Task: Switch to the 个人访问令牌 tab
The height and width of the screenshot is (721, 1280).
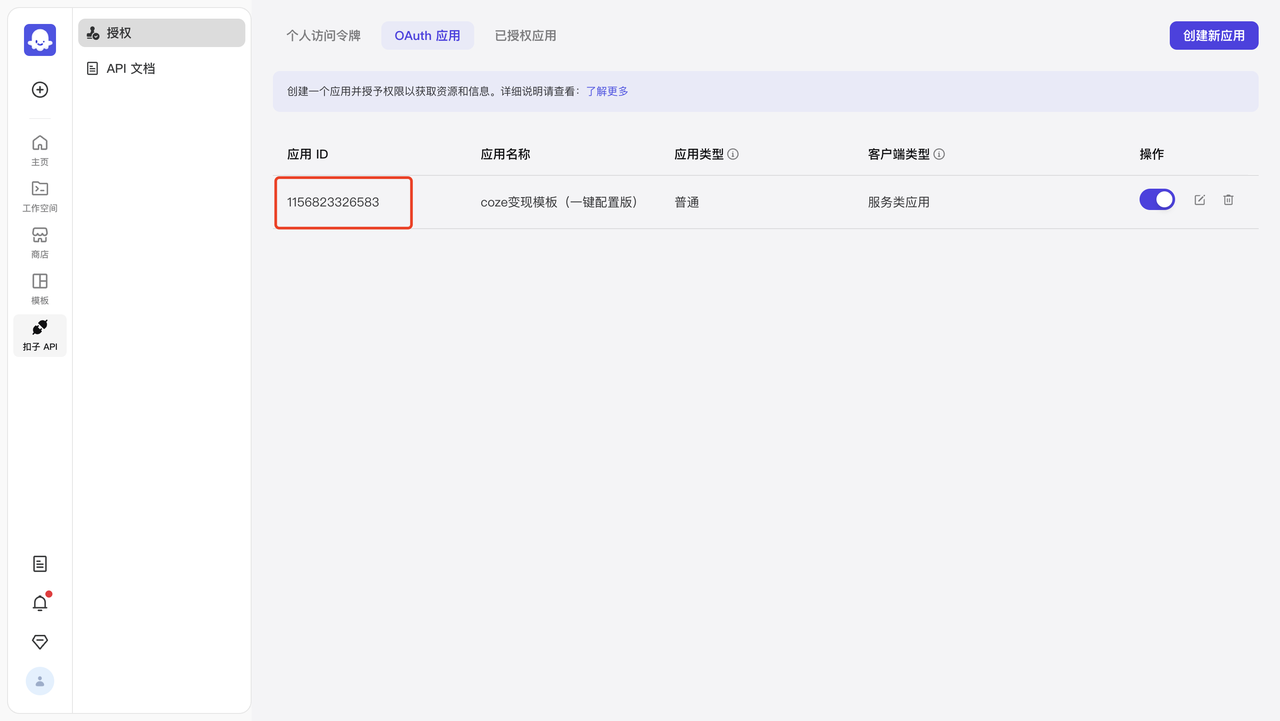Action: tap(323, 36)
